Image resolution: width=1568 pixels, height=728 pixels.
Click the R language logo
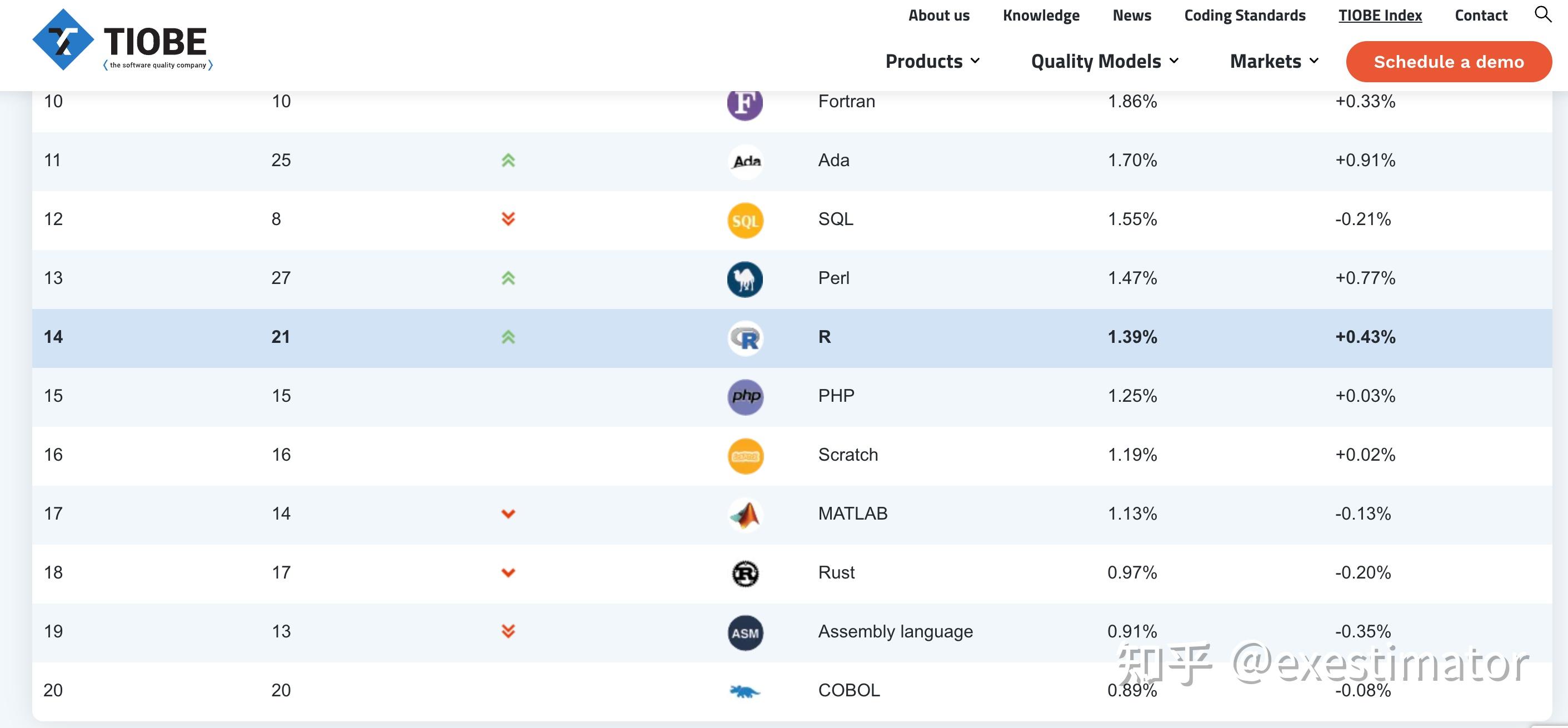point(745,338)
